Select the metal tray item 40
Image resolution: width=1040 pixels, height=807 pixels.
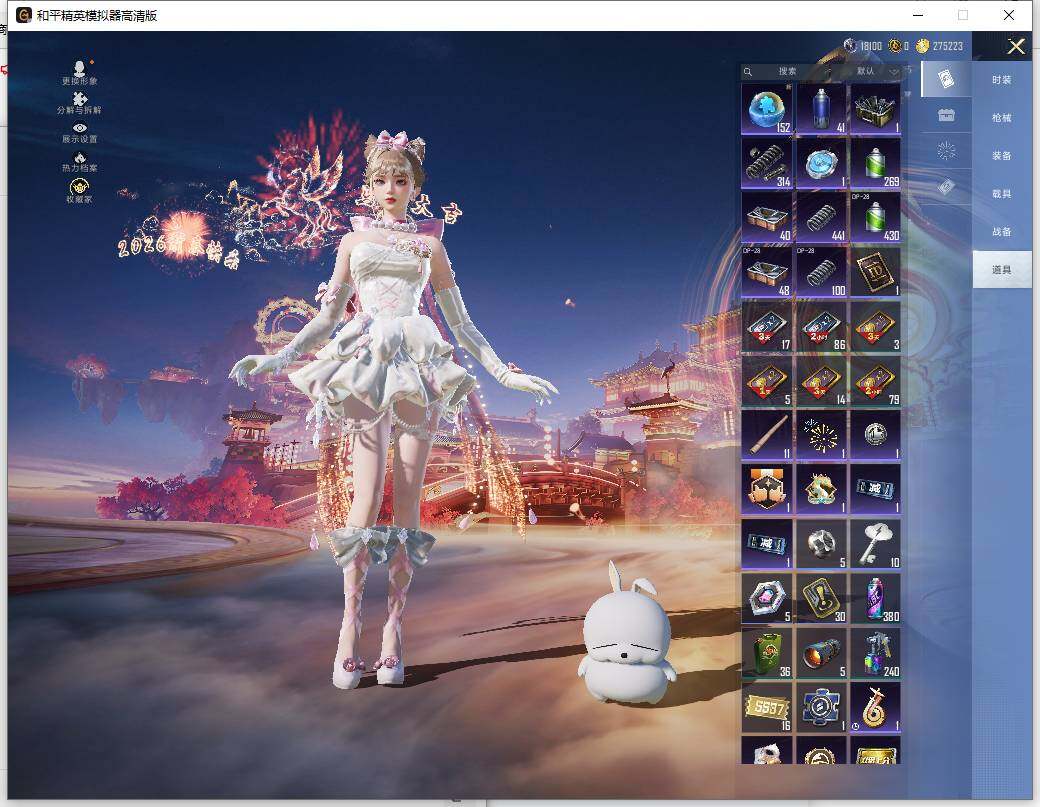[767, 217]
